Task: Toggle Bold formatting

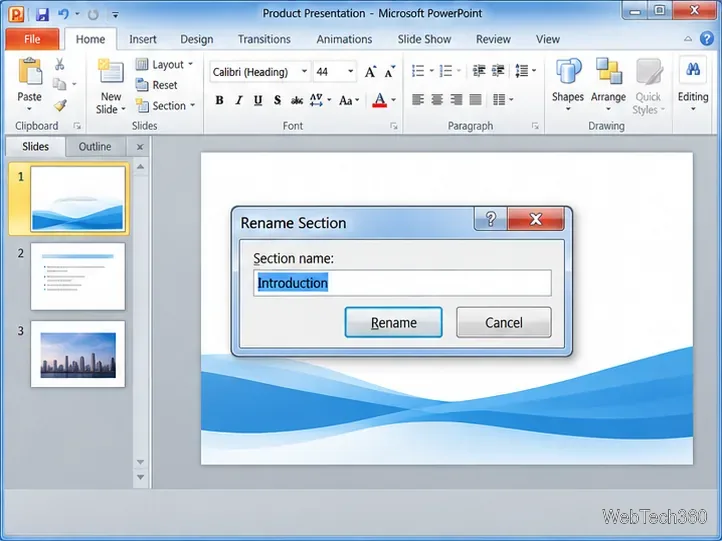Action: coord(220,100)
